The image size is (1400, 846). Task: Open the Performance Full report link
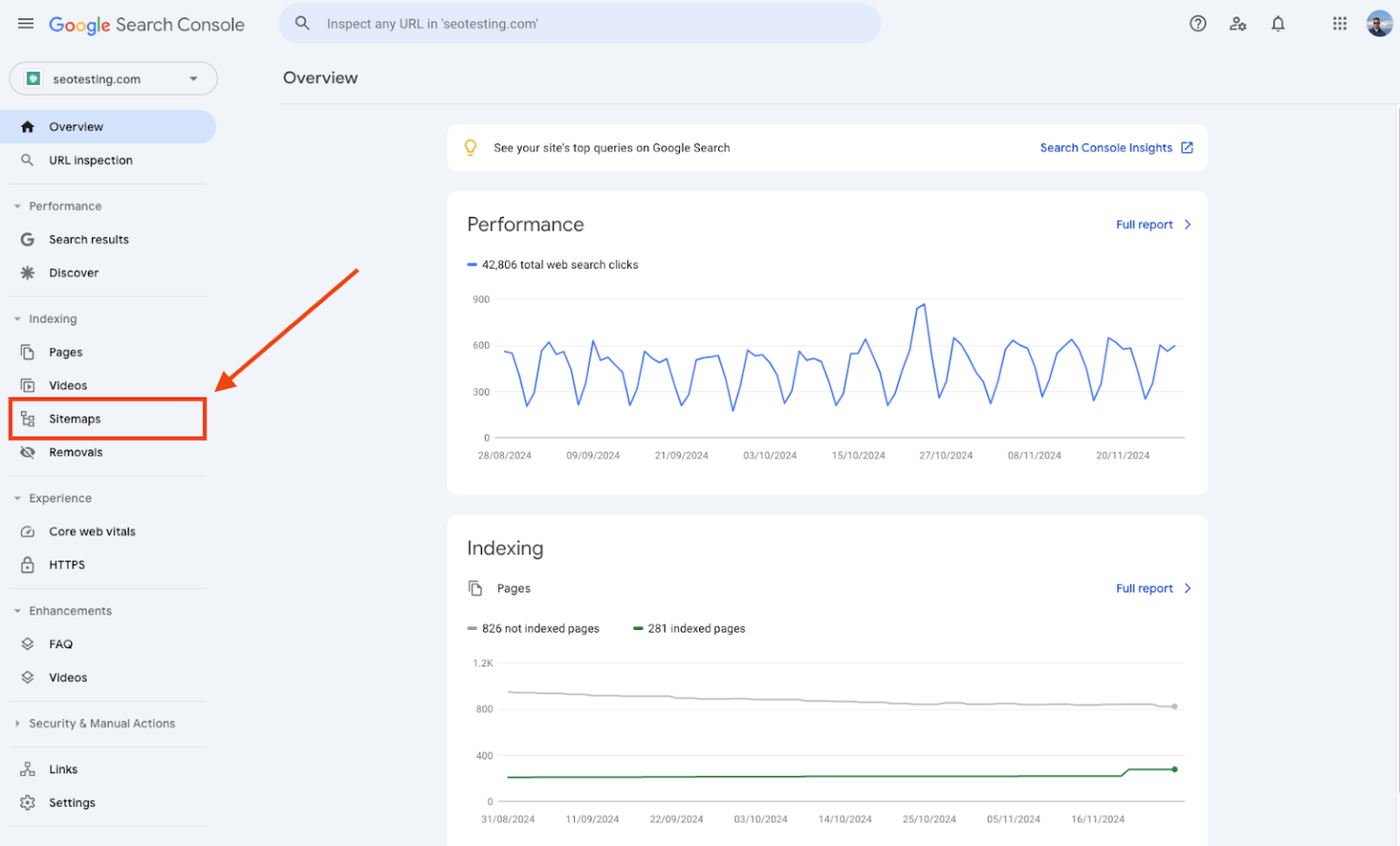pyautogui.click(x=1145, y=224)
